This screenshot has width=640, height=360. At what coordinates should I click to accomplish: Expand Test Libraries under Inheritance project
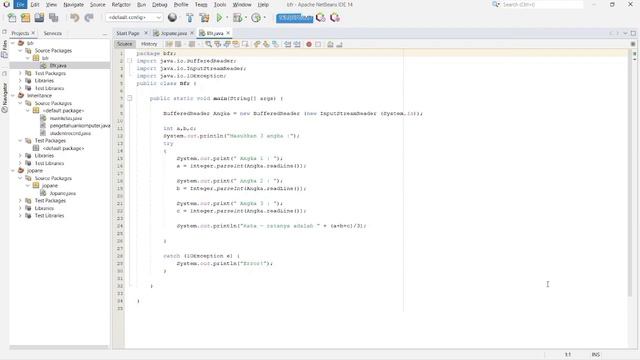(20, 163)
